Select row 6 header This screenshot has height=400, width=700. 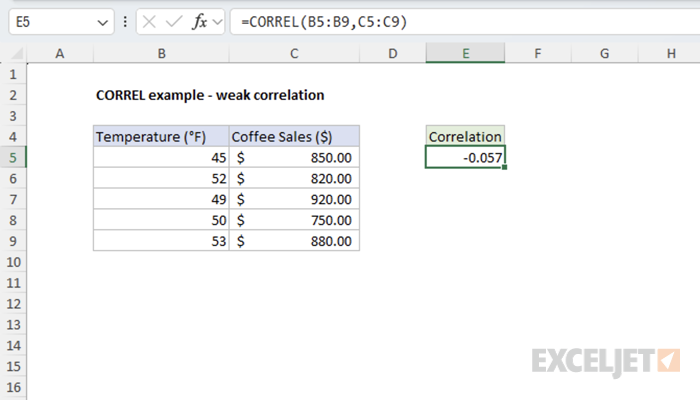point(13,179)
